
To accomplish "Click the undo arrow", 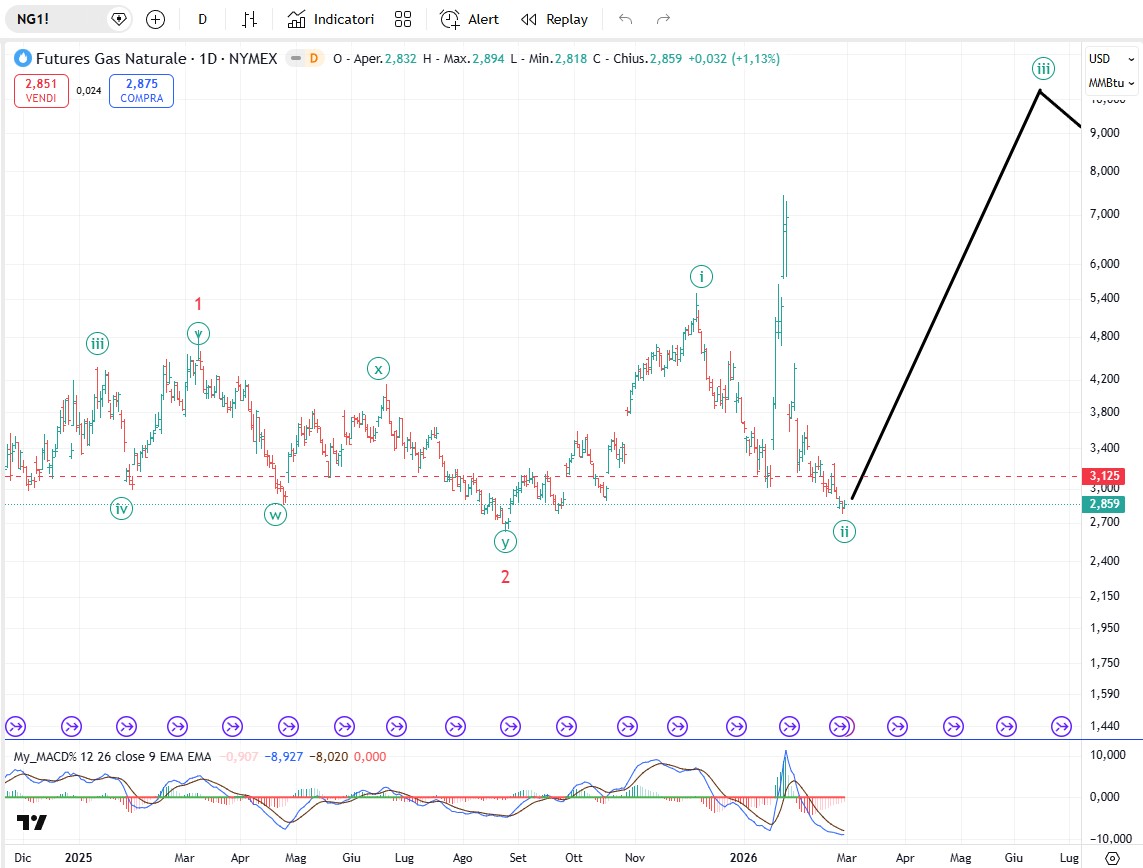I will (626, 19).
